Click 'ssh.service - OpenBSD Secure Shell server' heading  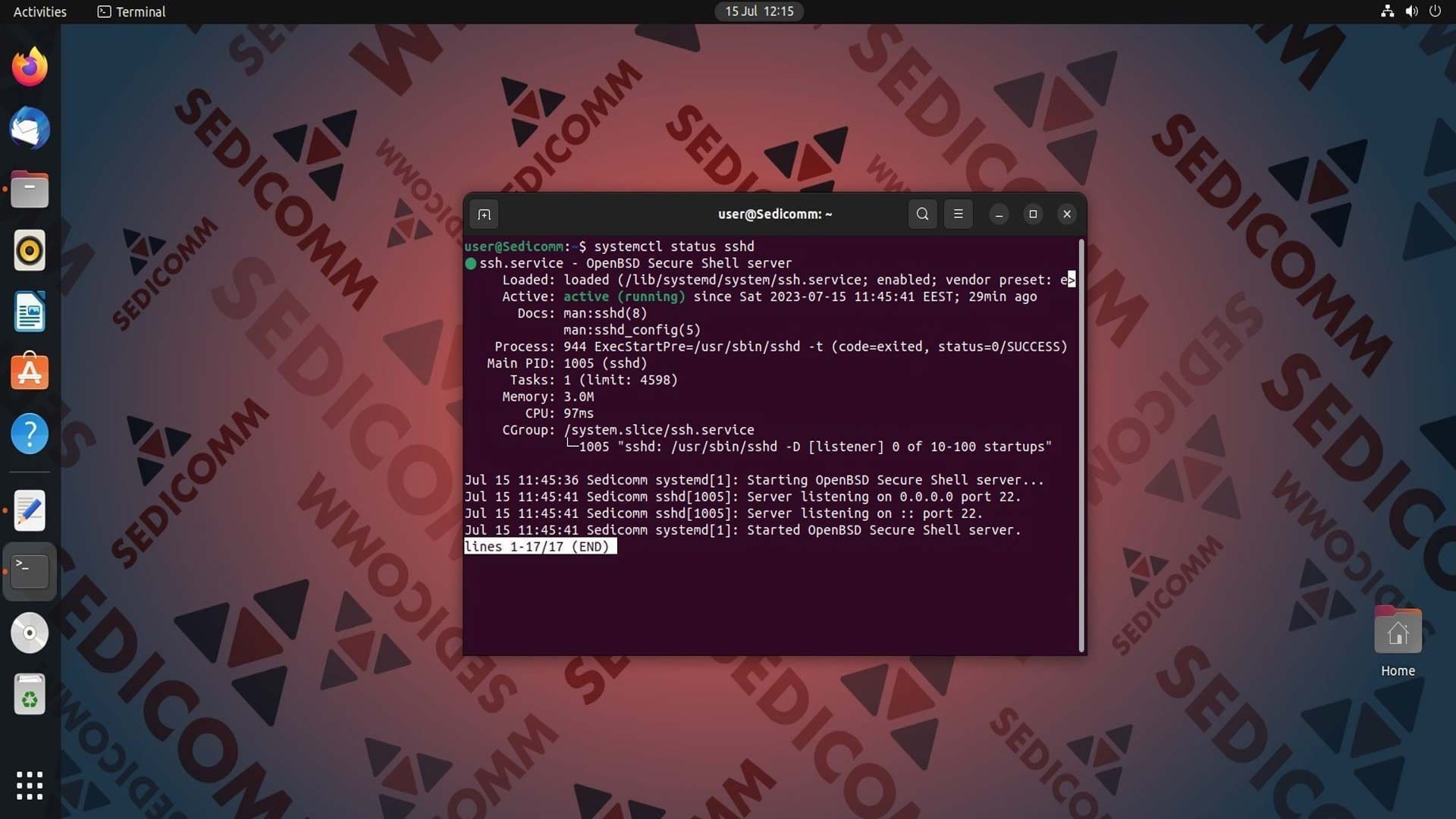(x=635, y=263)
